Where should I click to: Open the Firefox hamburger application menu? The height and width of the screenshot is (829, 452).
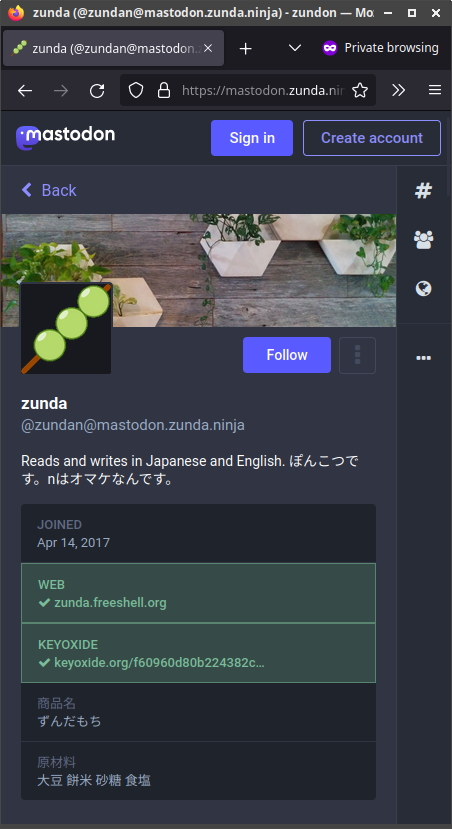click(x=435, y=90)
